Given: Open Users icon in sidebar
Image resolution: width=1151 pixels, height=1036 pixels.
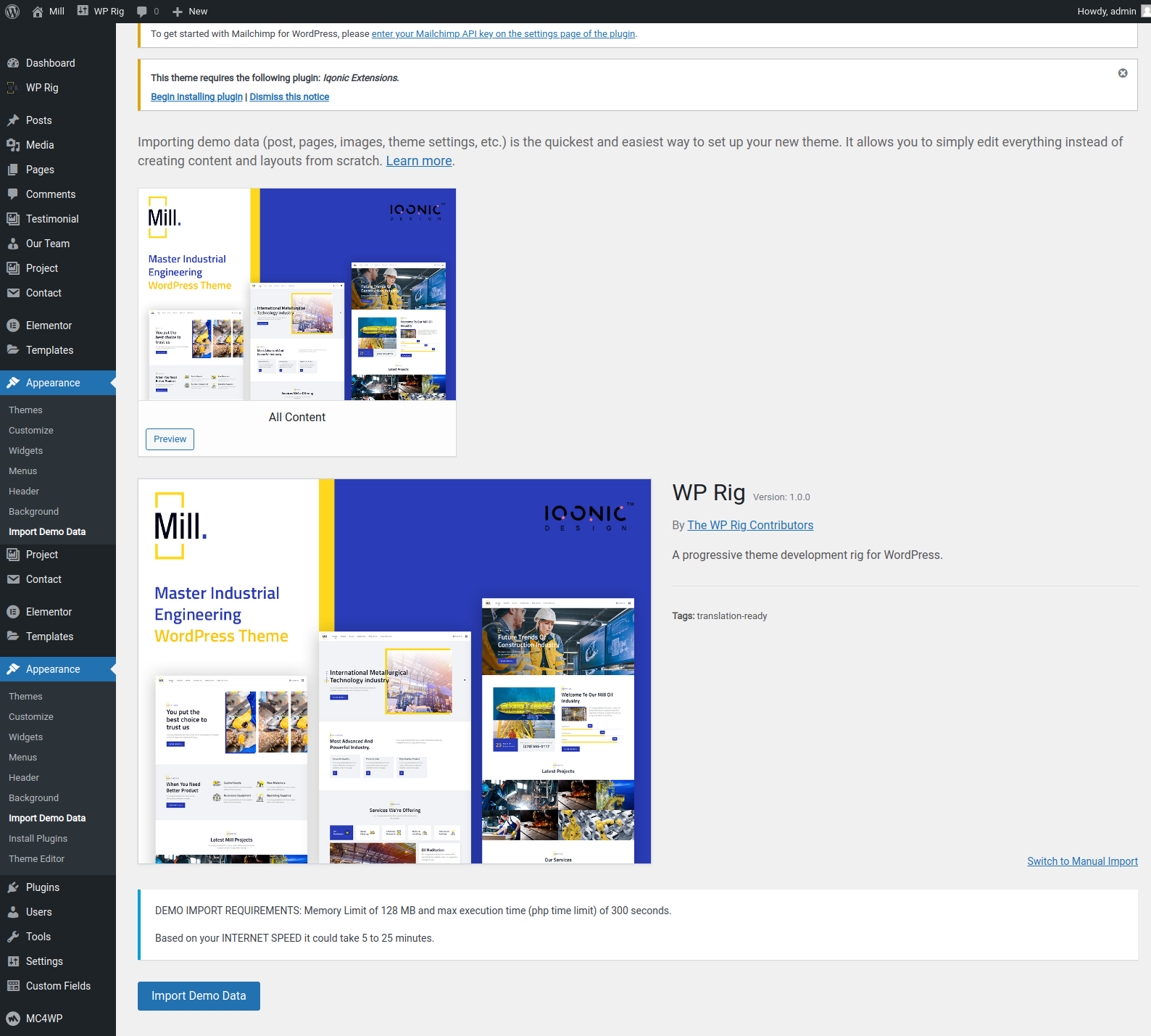Looking at the screenshot, I should [x=13, y=912].
